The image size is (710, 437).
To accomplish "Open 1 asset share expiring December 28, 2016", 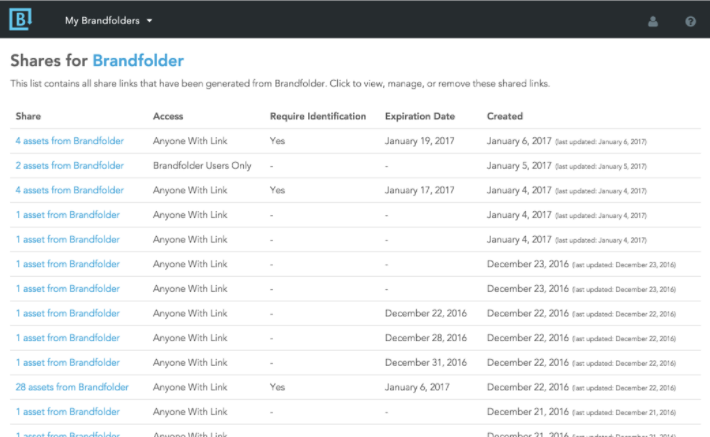I will click(67, 338).
